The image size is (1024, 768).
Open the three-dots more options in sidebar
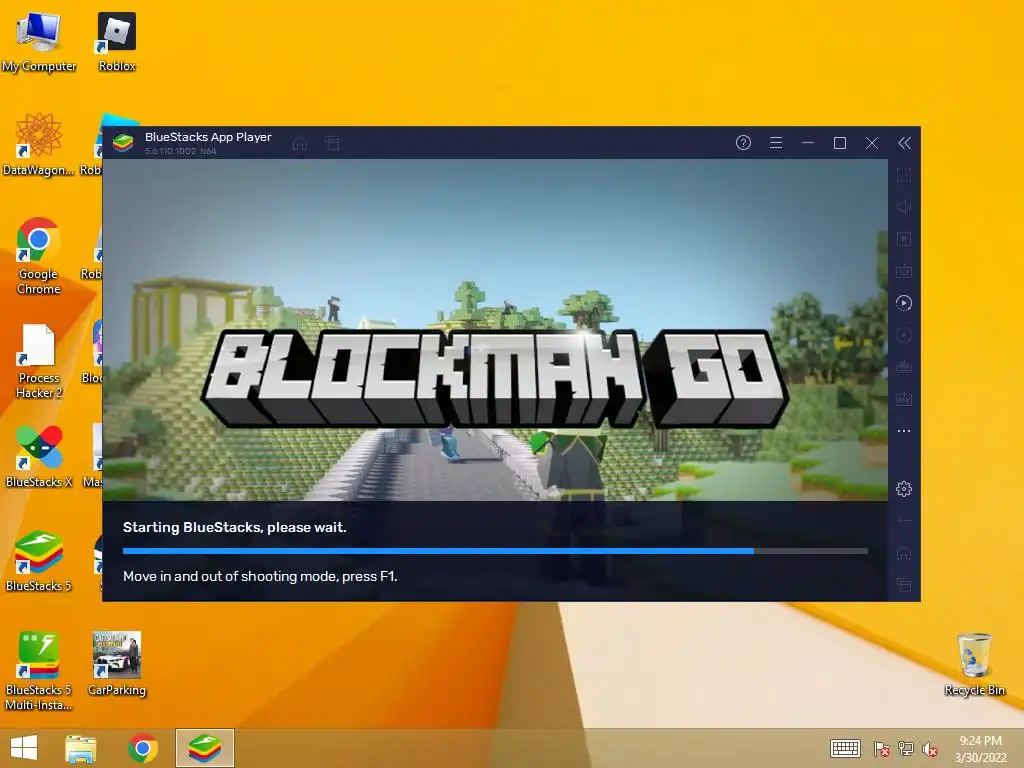(x=904, y=431)
